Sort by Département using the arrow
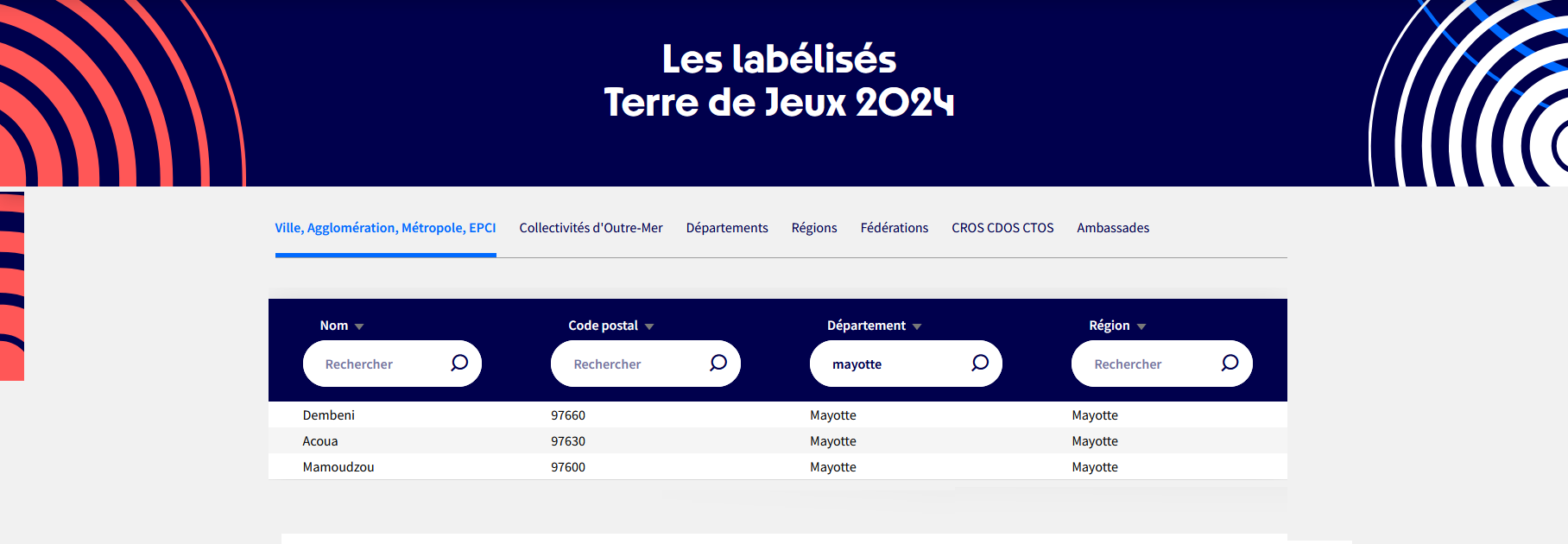This screenshot has width=1568, height=544. click(x=917, y=326)
